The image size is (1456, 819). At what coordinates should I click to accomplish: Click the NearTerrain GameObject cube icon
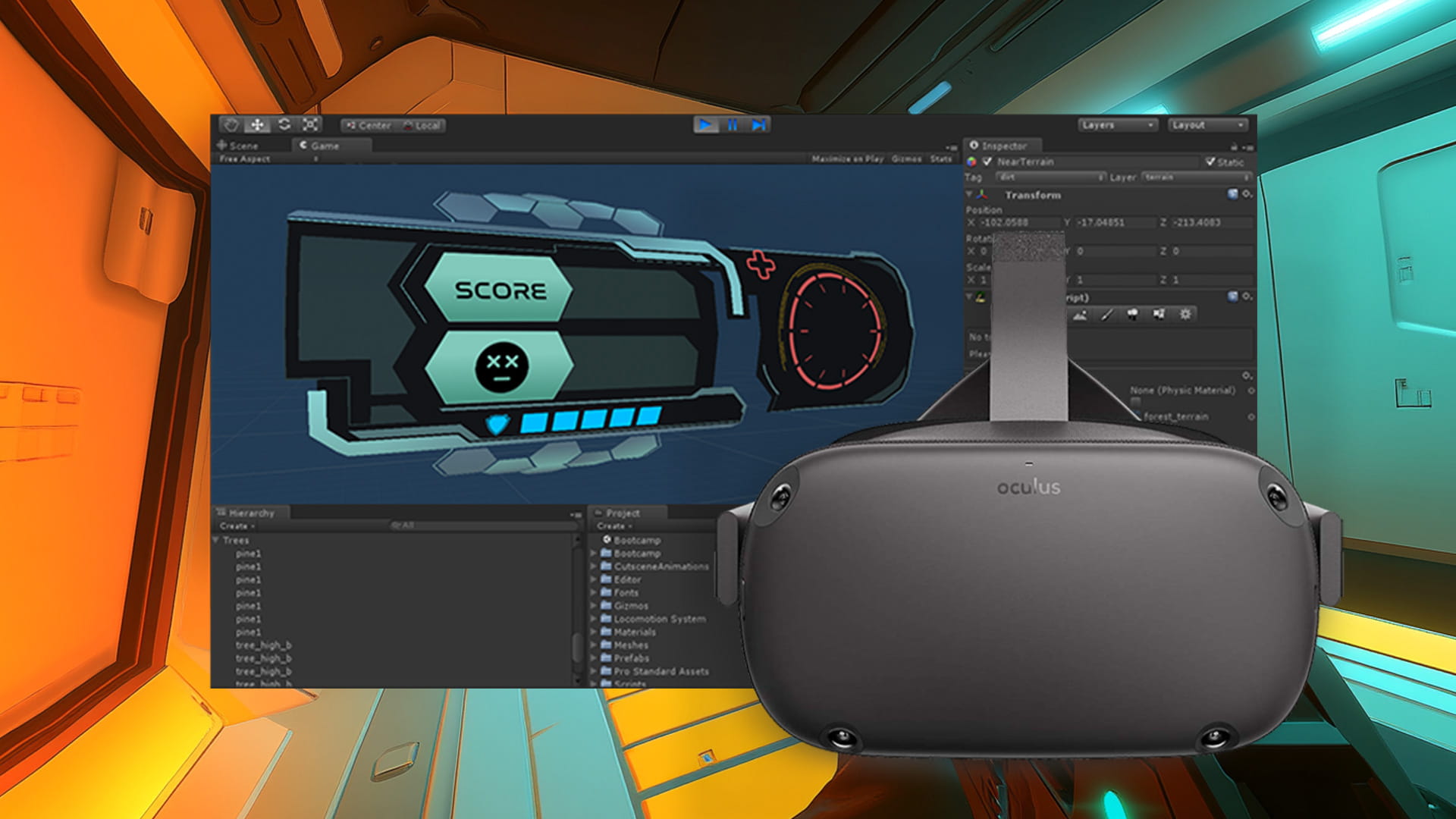tap(971, 162)
